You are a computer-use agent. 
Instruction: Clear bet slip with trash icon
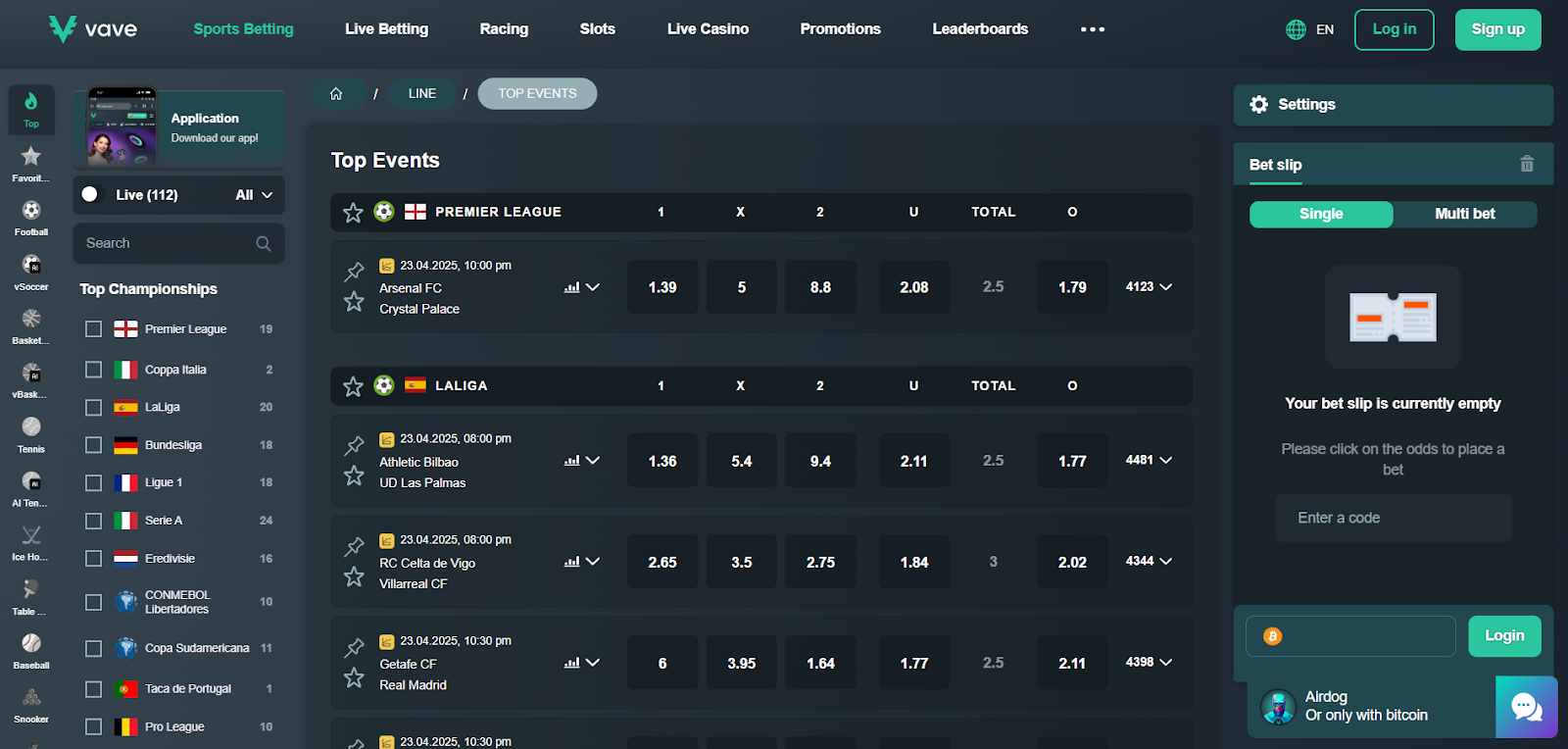[x=1527, y=164]
